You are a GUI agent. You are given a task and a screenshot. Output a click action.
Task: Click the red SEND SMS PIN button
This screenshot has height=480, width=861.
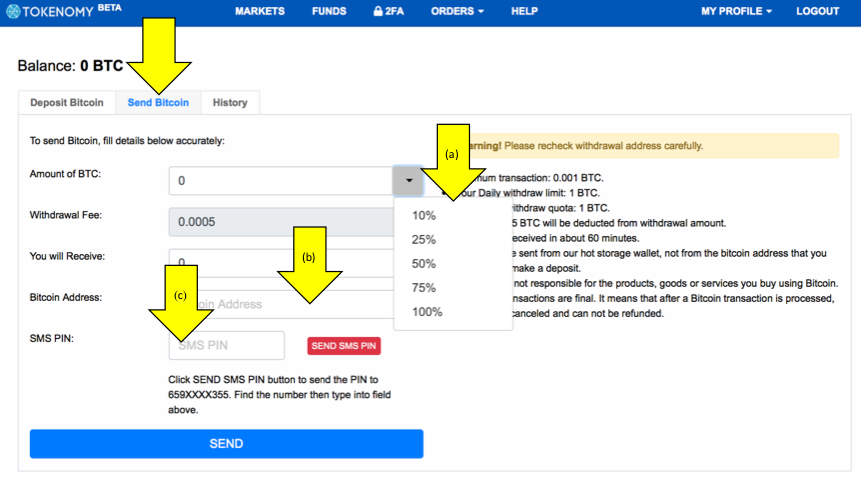point(344,346)
